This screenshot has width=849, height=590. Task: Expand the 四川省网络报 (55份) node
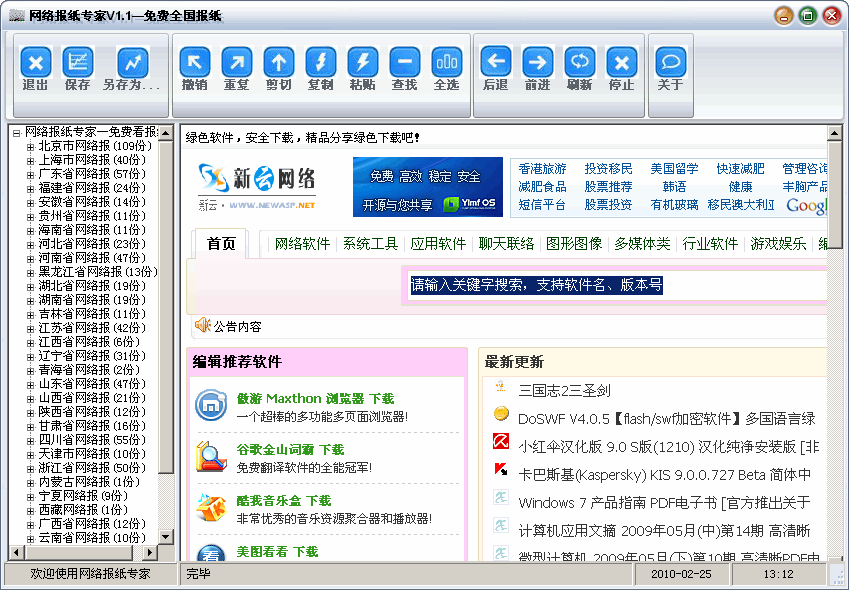click(30, 440)
